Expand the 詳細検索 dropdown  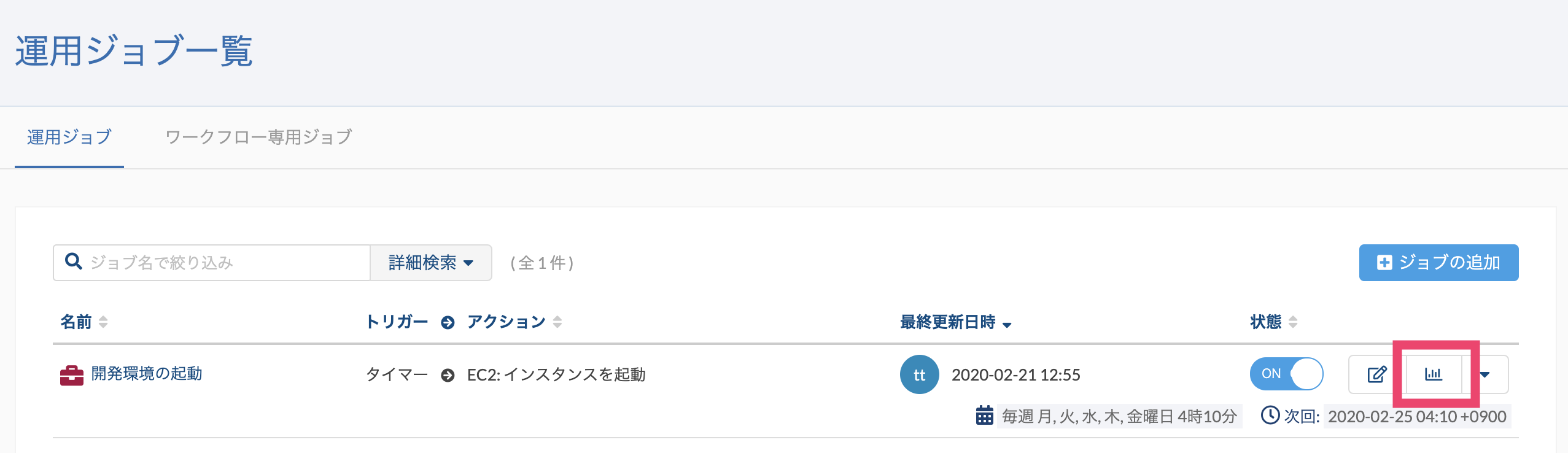pyautogui.click(x=431, y=263)
